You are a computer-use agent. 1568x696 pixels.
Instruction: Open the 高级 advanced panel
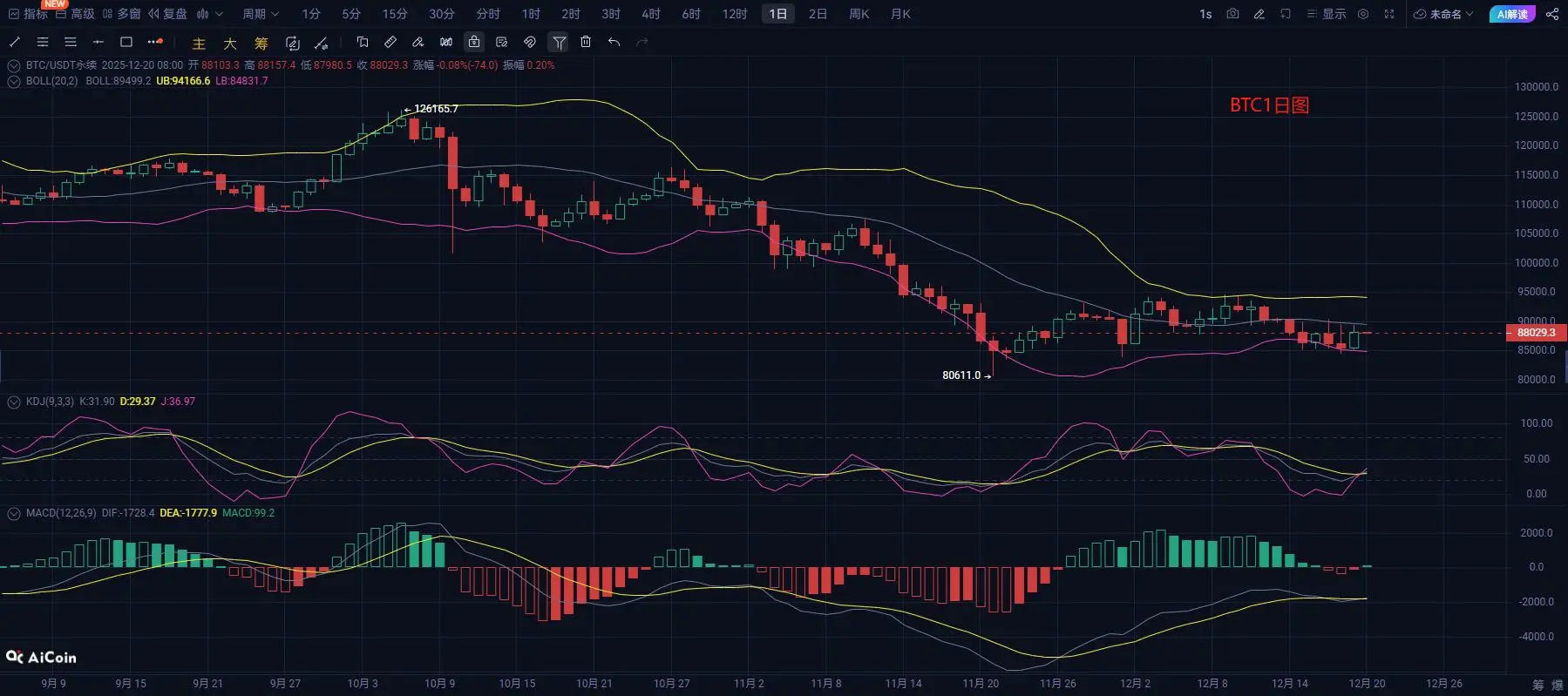click(75, 14)
